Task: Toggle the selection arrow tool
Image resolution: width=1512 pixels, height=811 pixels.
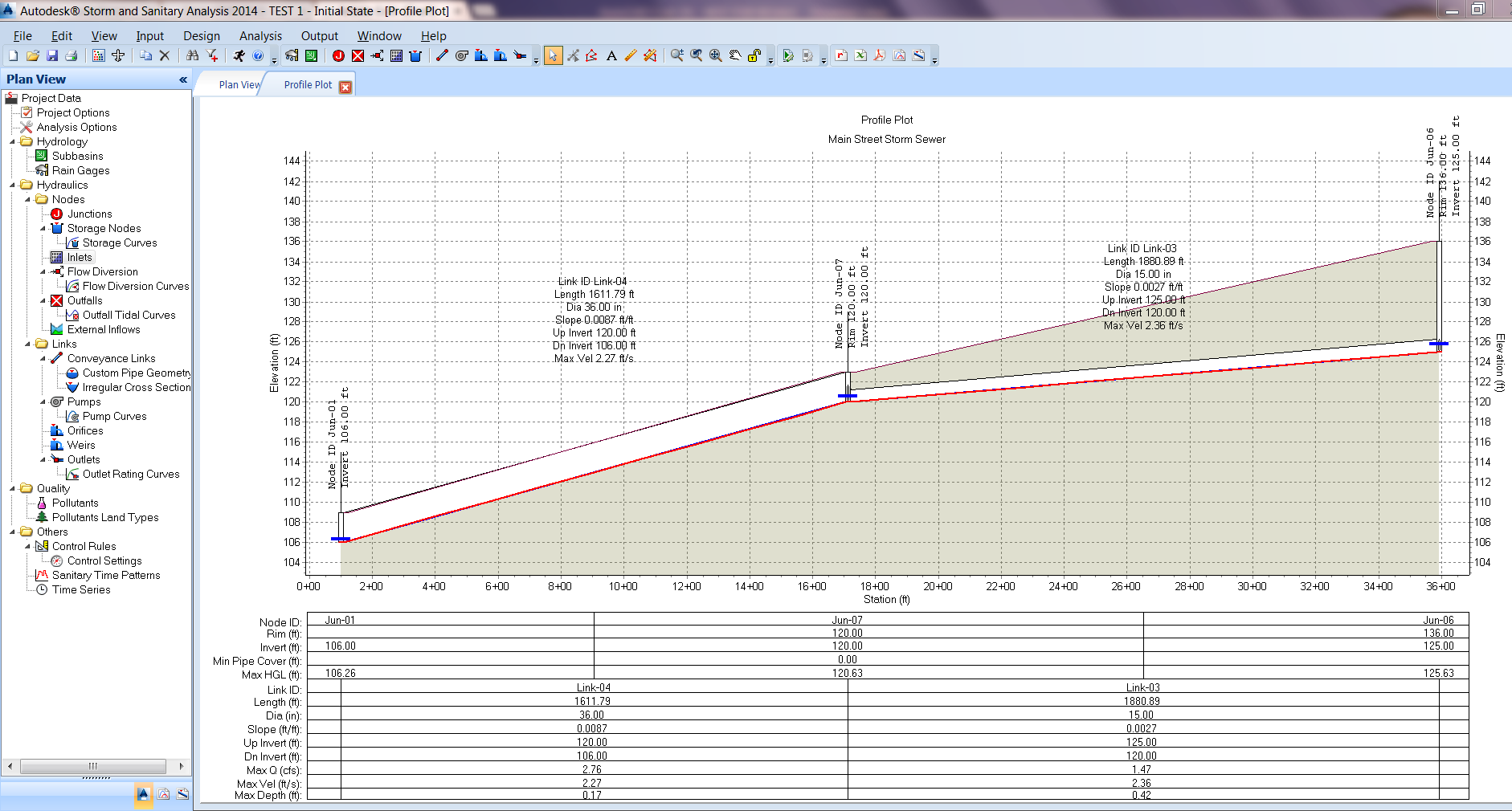Action: click(x=553, y=55)
